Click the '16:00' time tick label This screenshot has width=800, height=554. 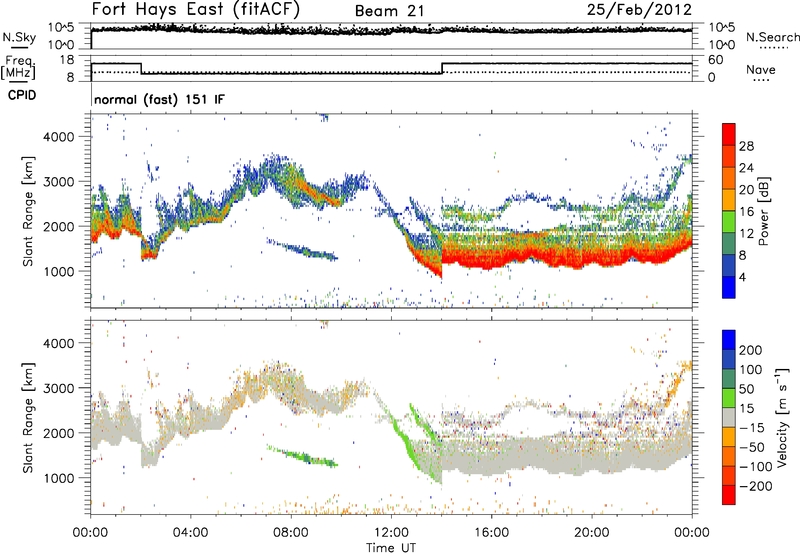click(491, 533)
